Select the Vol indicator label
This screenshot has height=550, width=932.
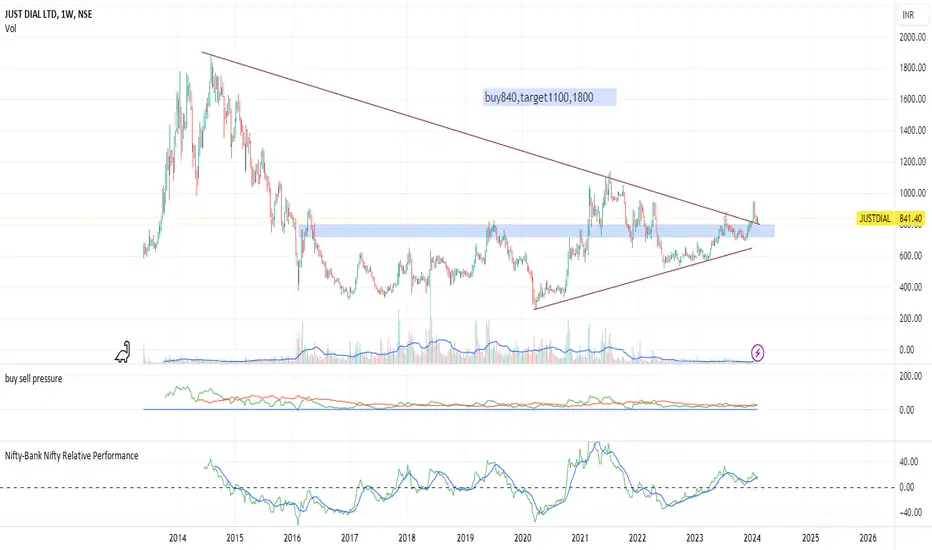pos(11,29)
